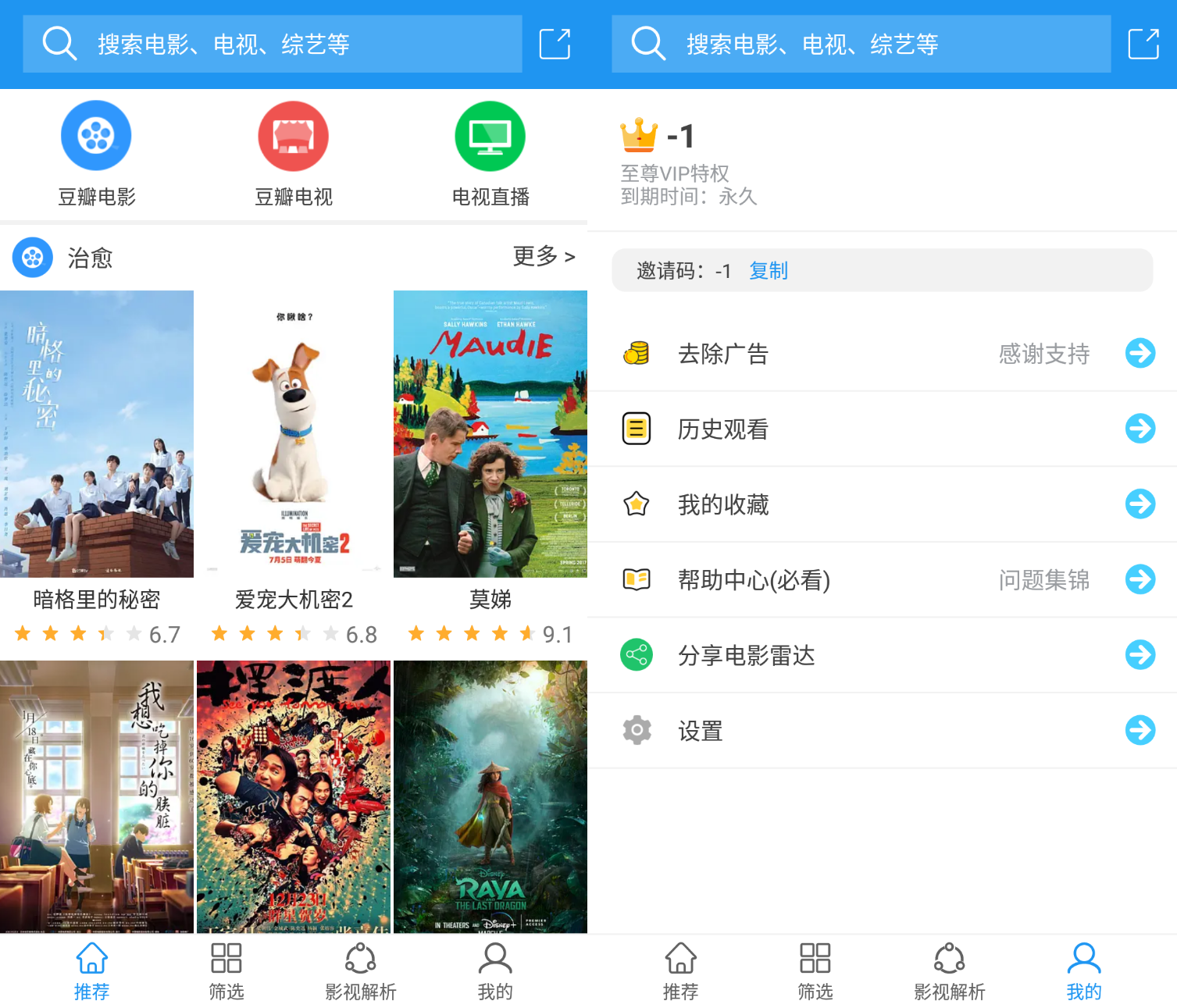Expand 更多 in the 治愈 section
1177x1008 pixels.
click(543, 256)
